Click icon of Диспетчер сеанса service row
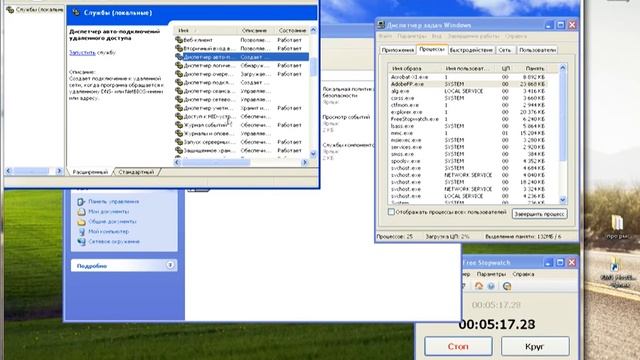Screen dimensions: 640x360 (x=178, y=91)
